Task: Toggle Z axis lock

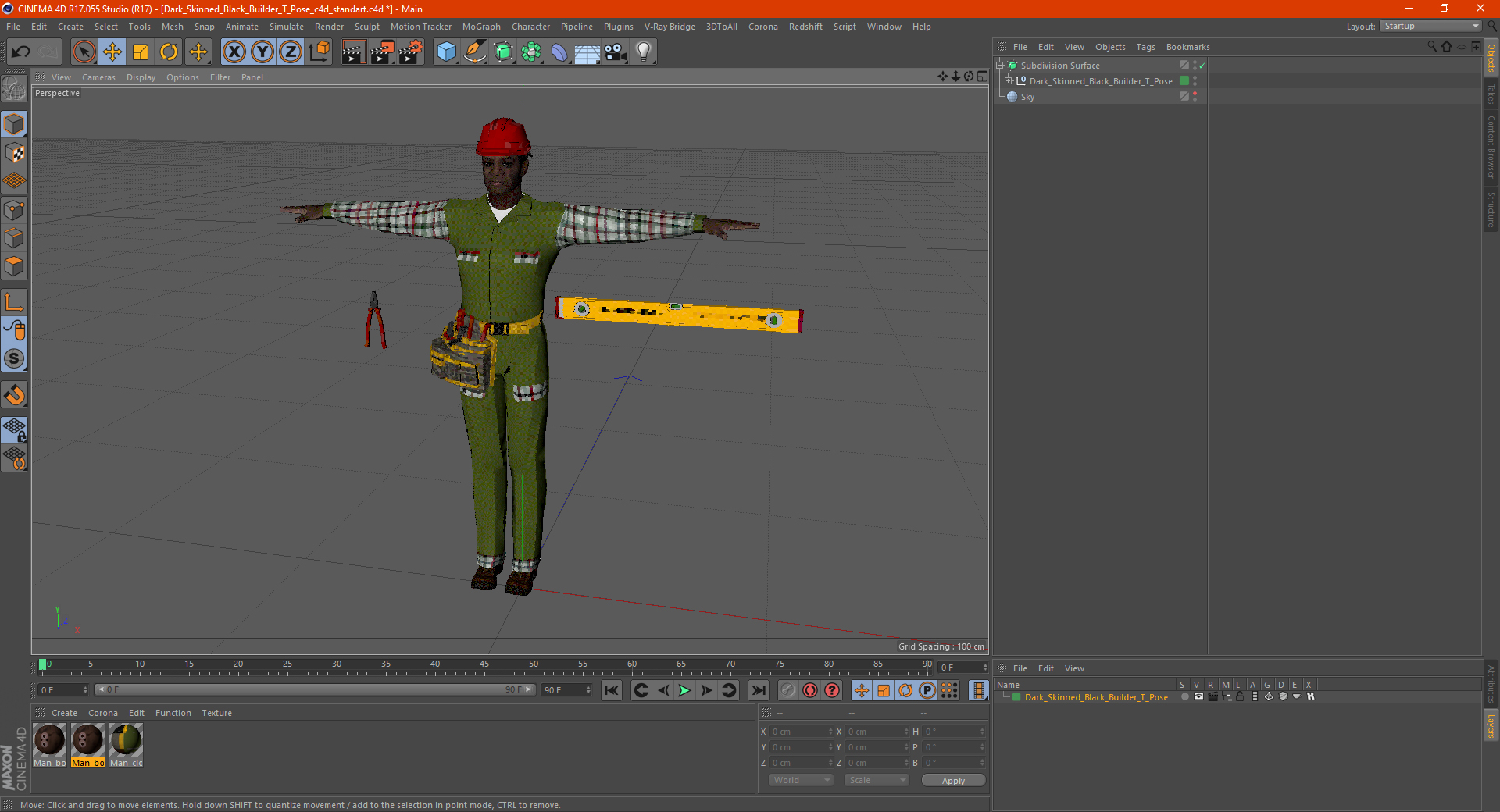Action: point(291,52)
